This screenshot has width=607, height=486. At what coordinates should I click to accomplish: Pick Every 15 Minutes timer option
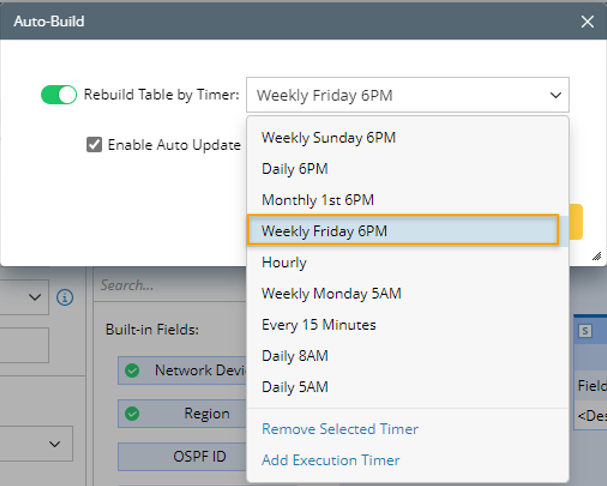point(318,324)
